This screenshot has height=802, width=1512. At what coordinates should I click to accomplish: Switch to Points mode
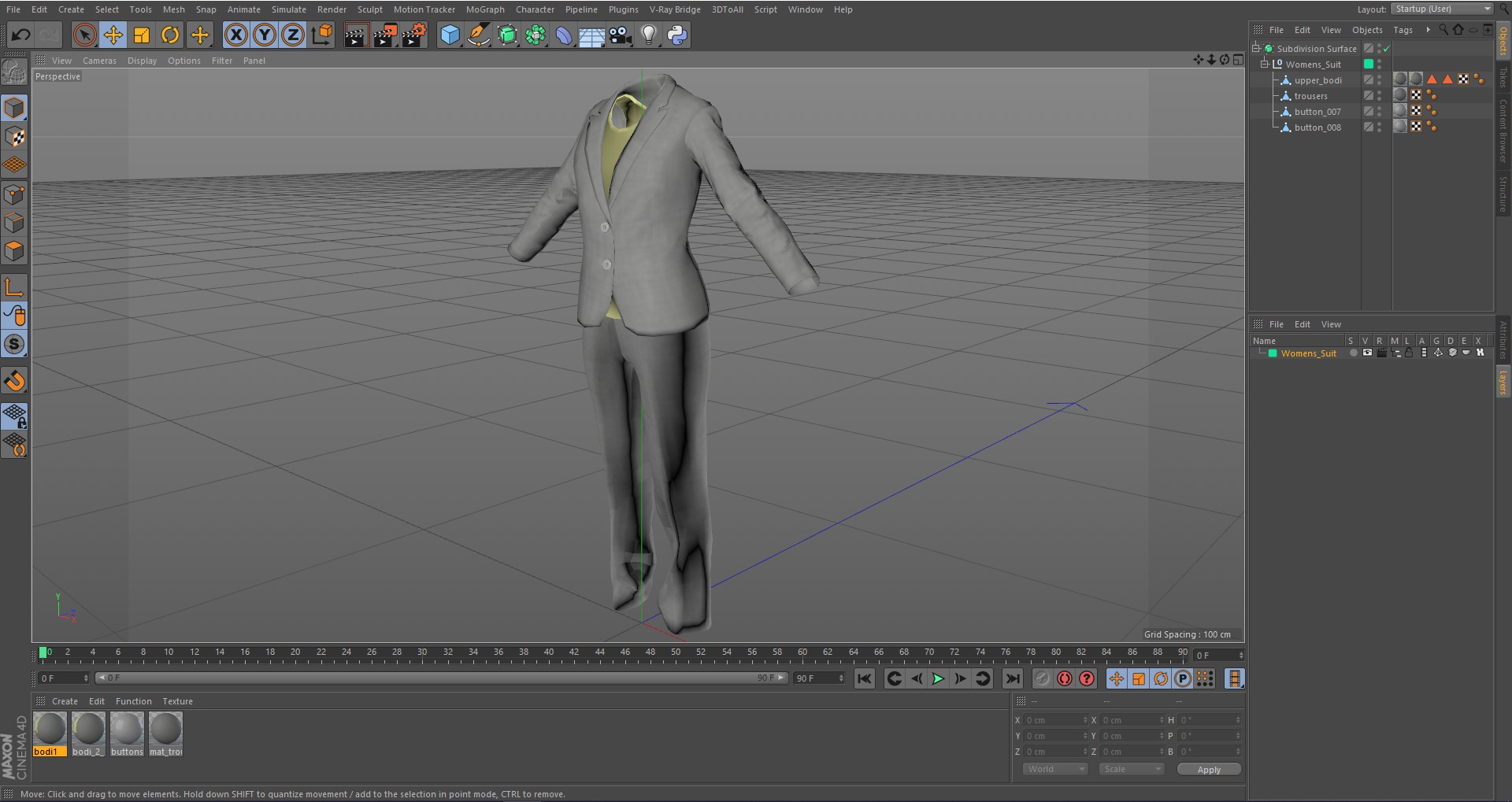click(14, 194)
